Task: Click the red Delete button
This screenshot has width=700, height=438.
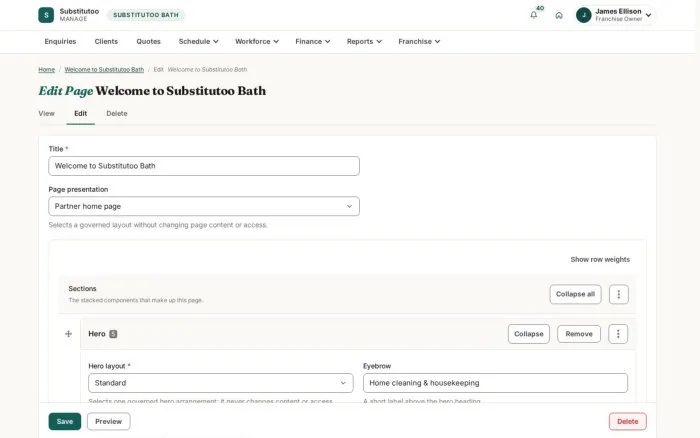Action: (x=627, y=421)
